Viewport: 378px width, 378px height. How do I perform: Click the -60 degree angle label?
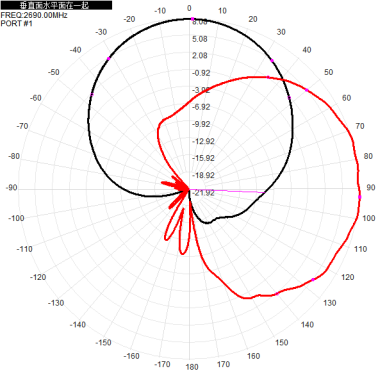[36, 98]
